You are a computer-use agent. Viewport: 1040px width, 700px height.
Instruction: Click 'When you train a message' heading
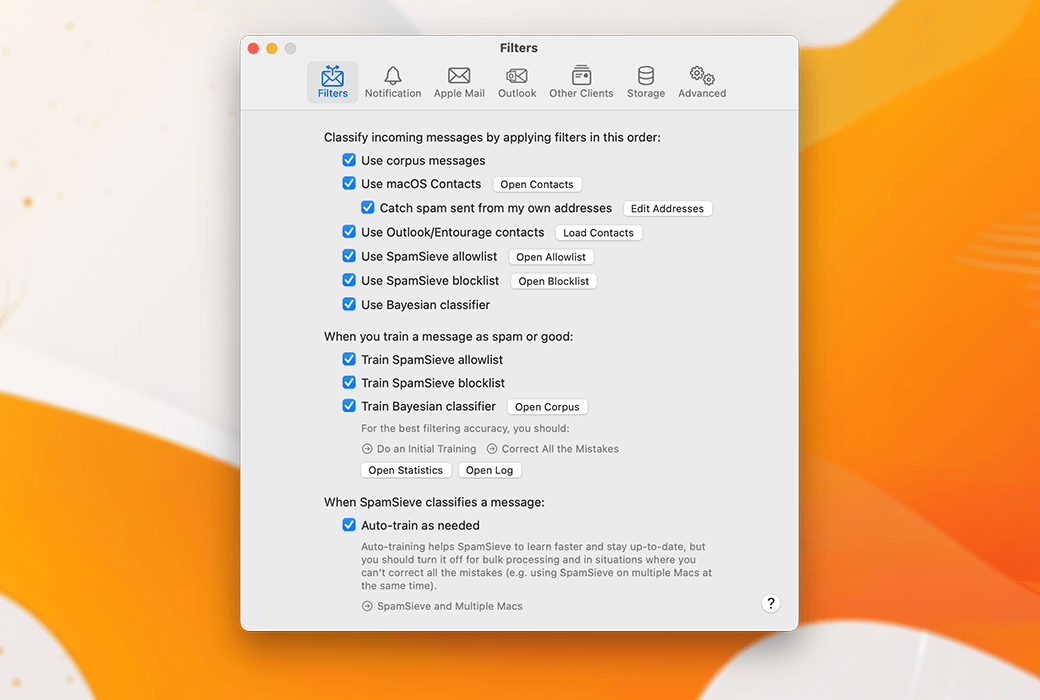tap(448, 336)
